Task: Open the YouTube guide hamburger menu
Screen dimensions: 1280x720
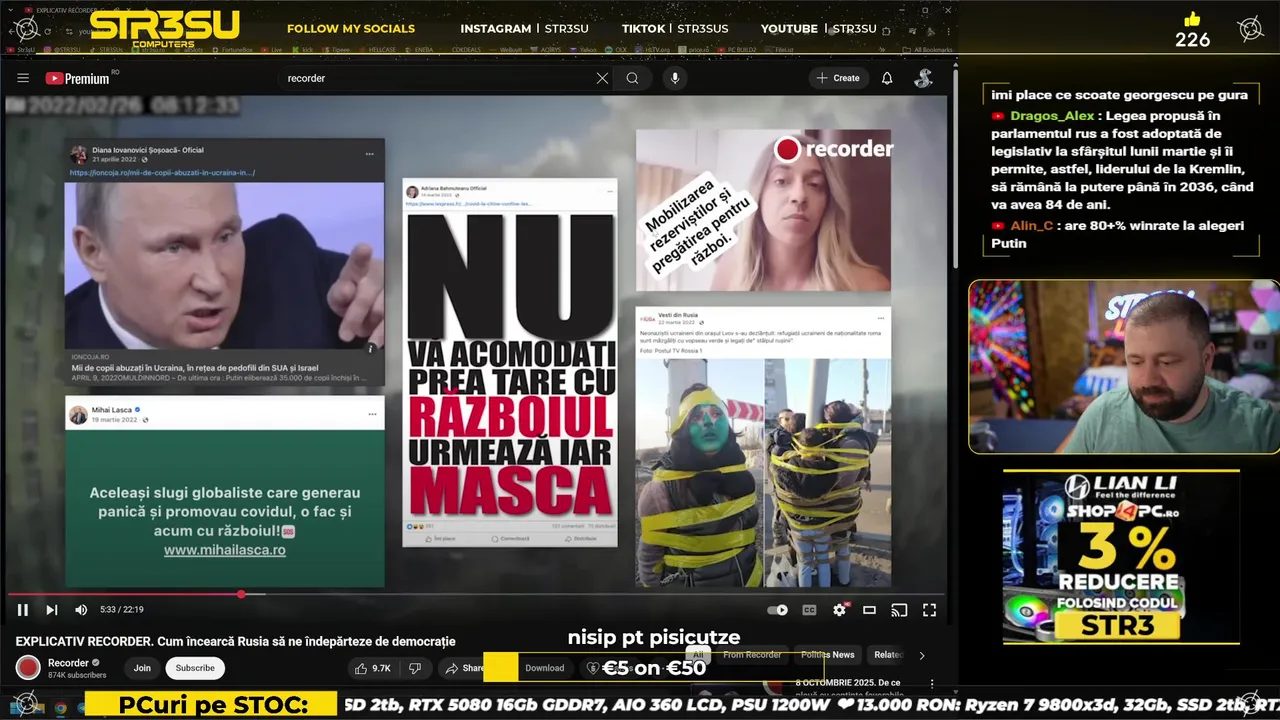Action: click(x=22, y=78)
